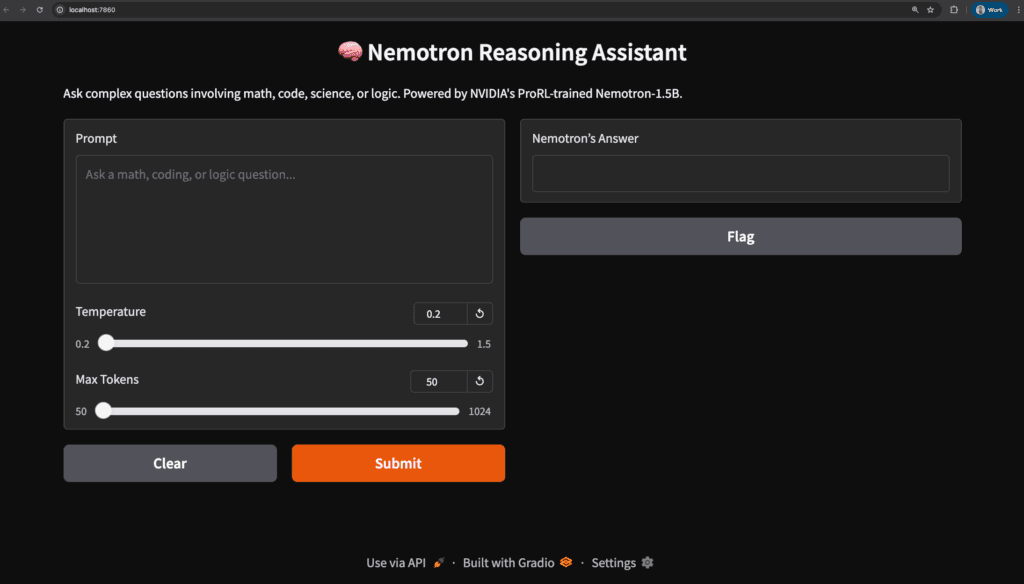Focus the Prompt text area
1024x584 pixels.
(284, 219)
